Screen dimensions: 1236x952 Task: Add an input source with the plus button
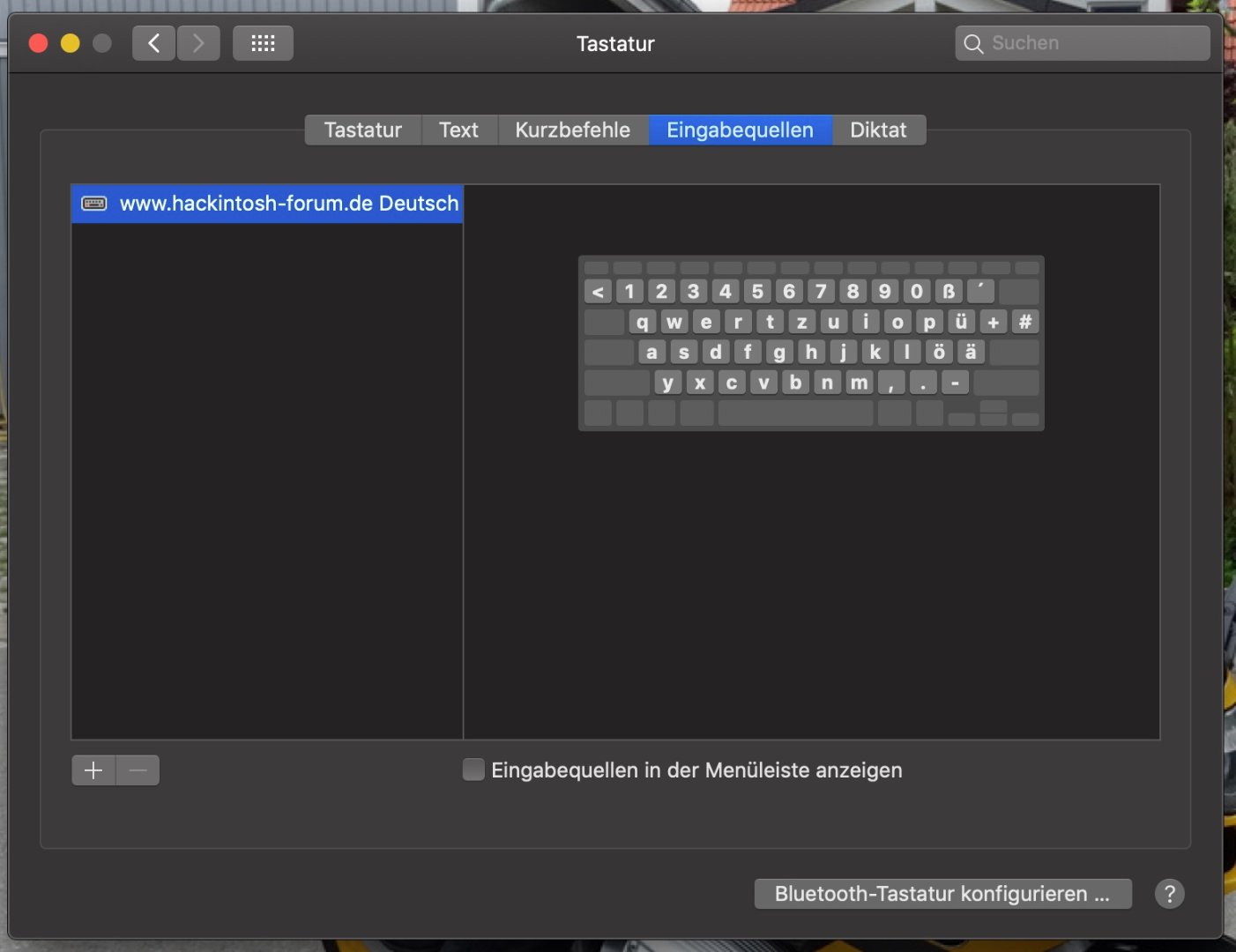pos(93,770)
